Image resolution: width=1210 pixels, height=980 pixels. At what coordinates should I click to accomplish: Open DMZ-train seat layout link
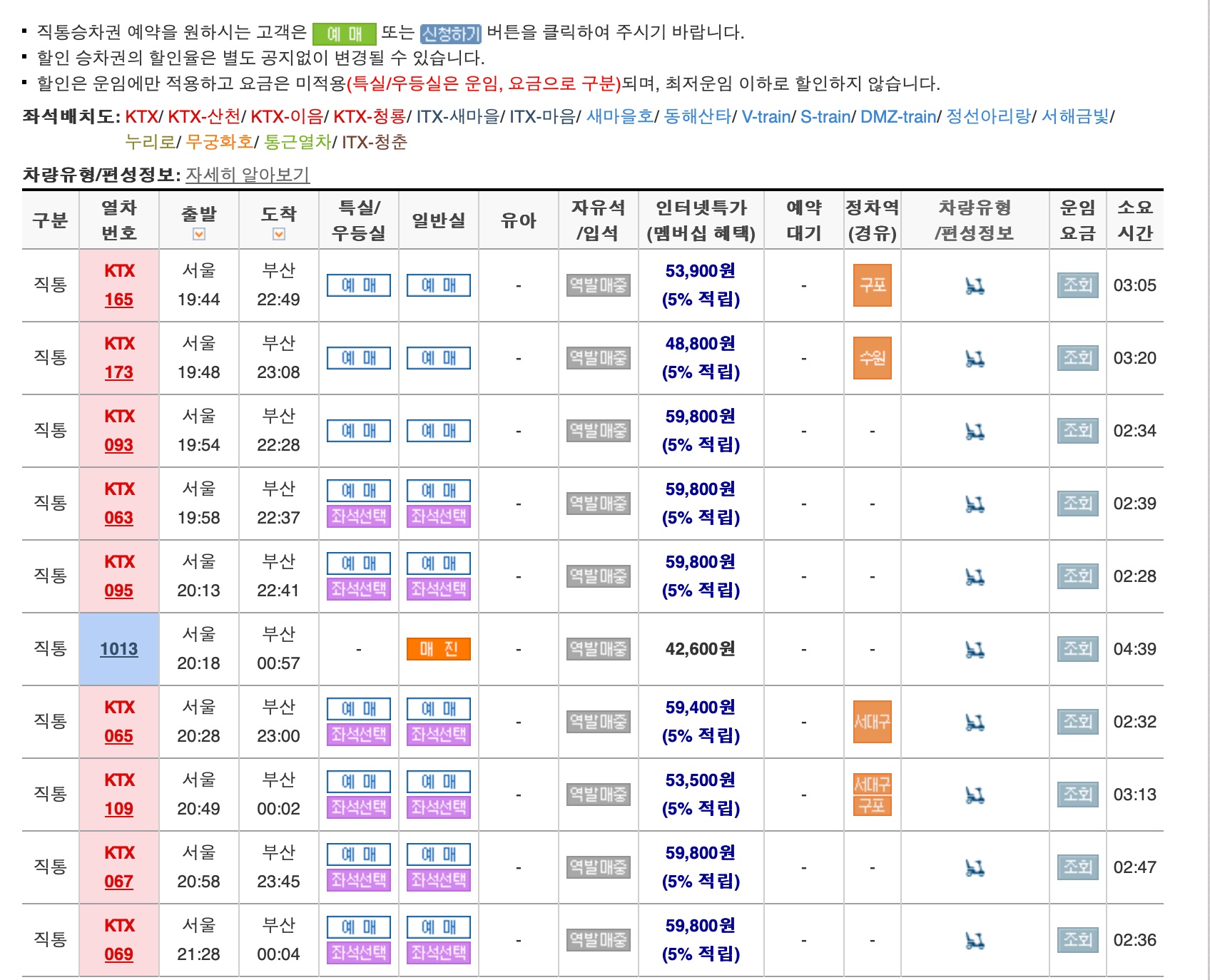tap(898, 116)
